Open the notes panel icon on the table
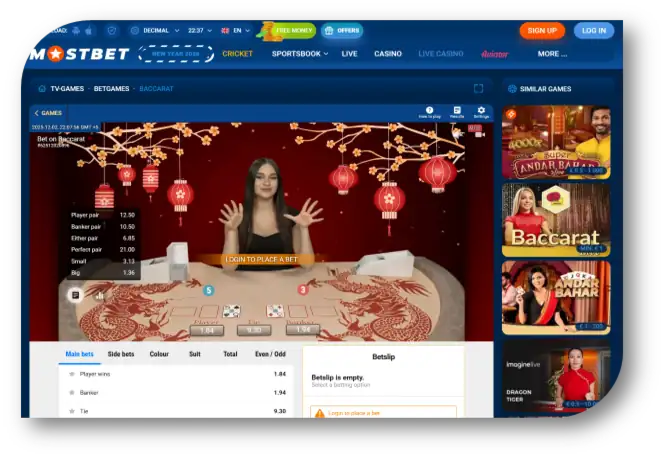The image size is (665, 458). [x=75, y=295]
